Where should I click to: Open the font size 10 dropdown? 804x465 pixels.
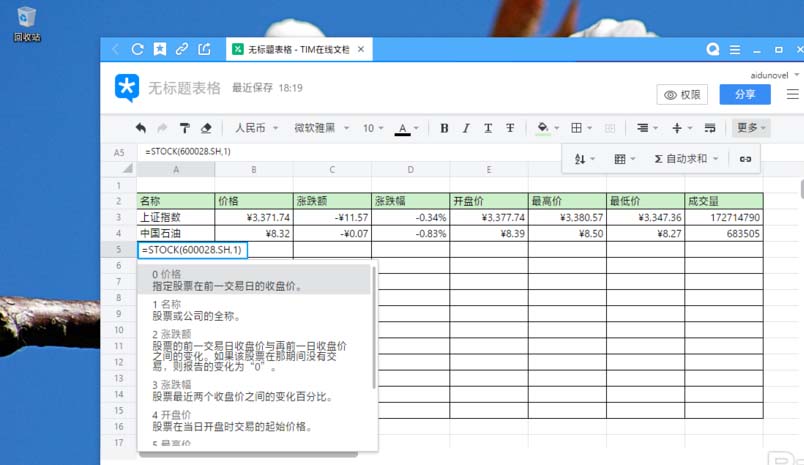click(373, 128)
